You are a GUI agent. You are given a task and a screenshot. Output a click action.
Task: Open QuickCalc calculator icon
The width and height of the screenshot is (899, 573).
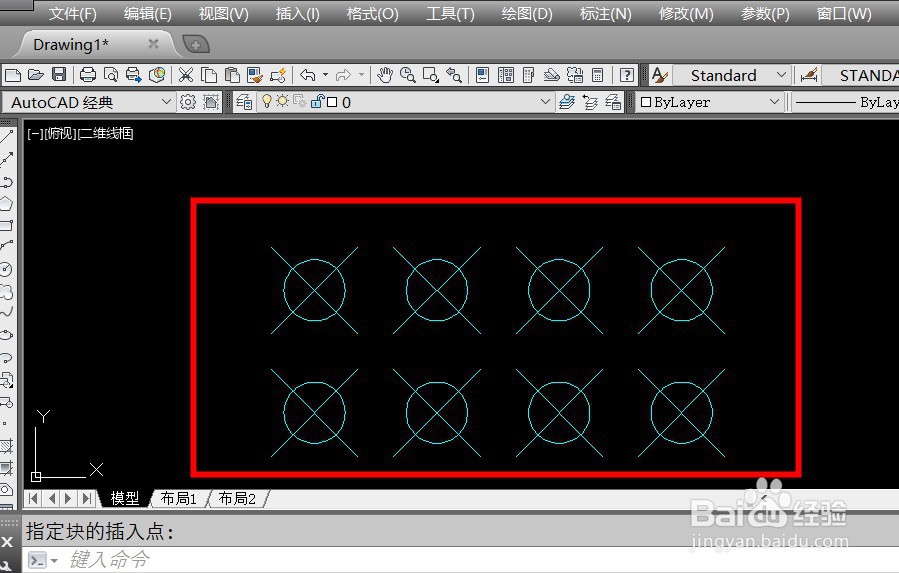pos(597,75)
